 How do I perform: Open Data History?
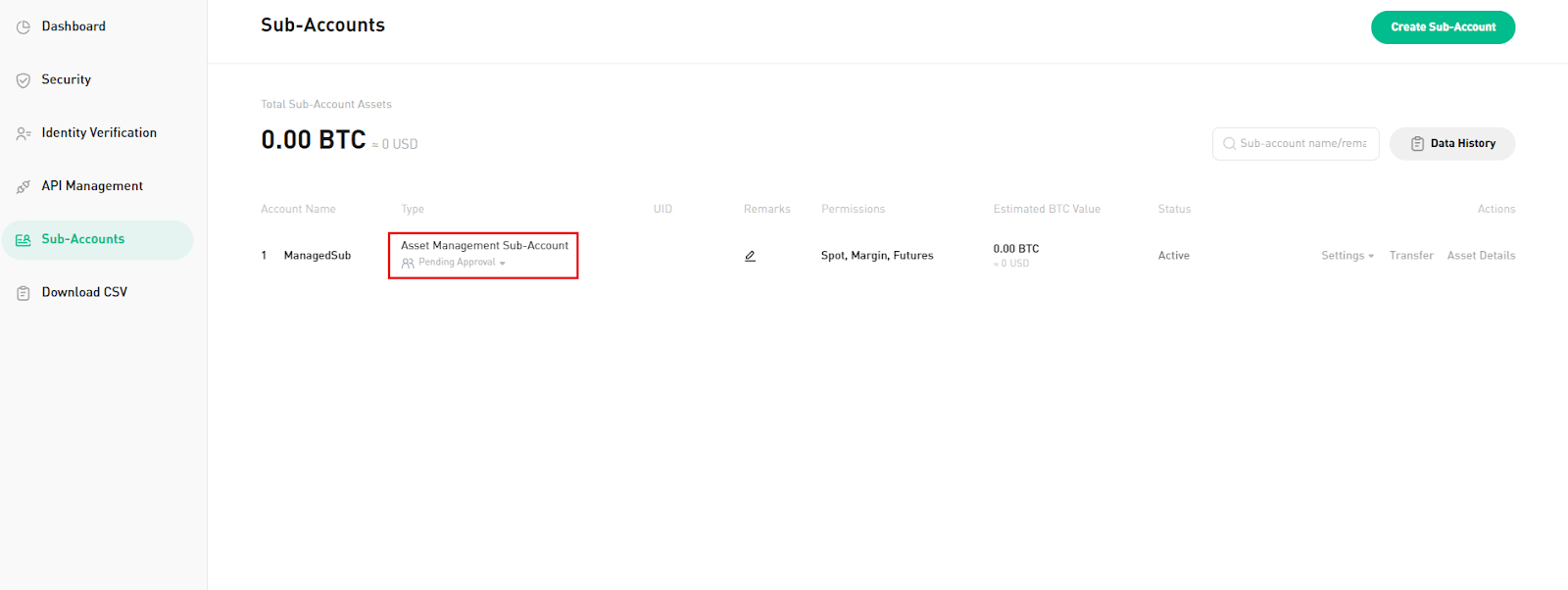(x=1452, y=144)
